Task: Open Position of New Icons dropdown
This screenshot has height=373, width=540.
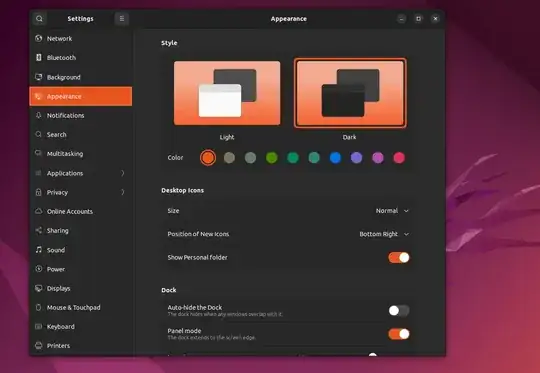Action: (x=384, y=234)
